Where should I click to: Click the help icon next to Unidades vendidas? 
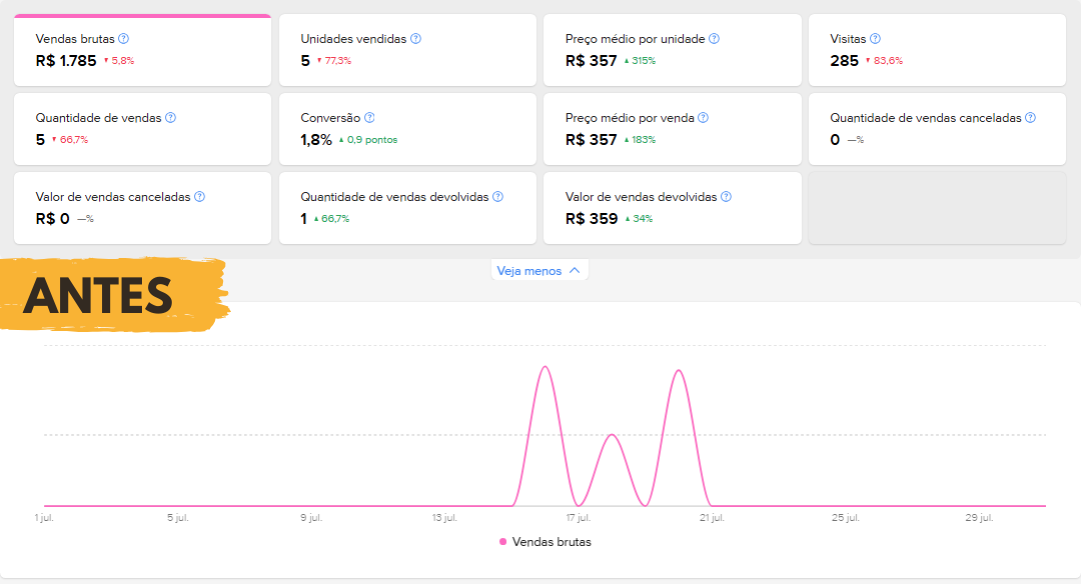[x=416, y=39]
